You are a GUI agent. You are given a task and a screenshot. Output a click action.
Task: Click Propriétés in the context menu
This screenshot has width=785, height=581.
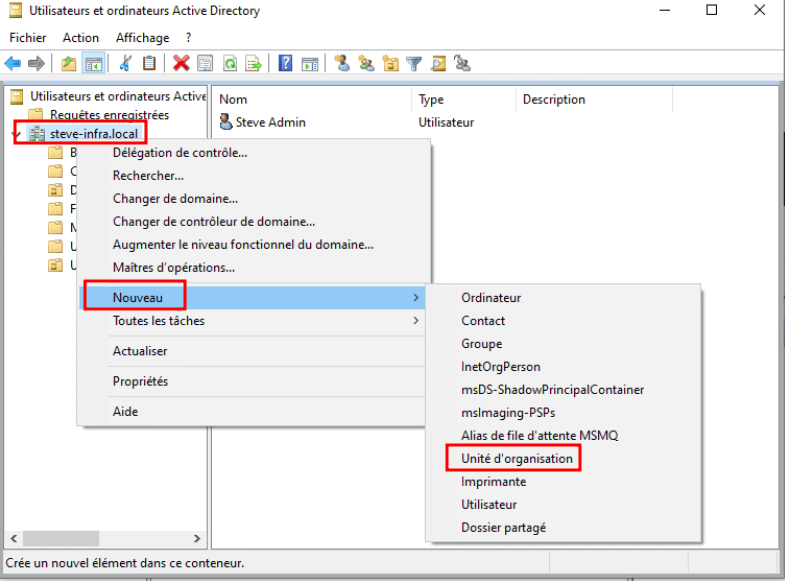pyautogui.click(x=140, y=381)
